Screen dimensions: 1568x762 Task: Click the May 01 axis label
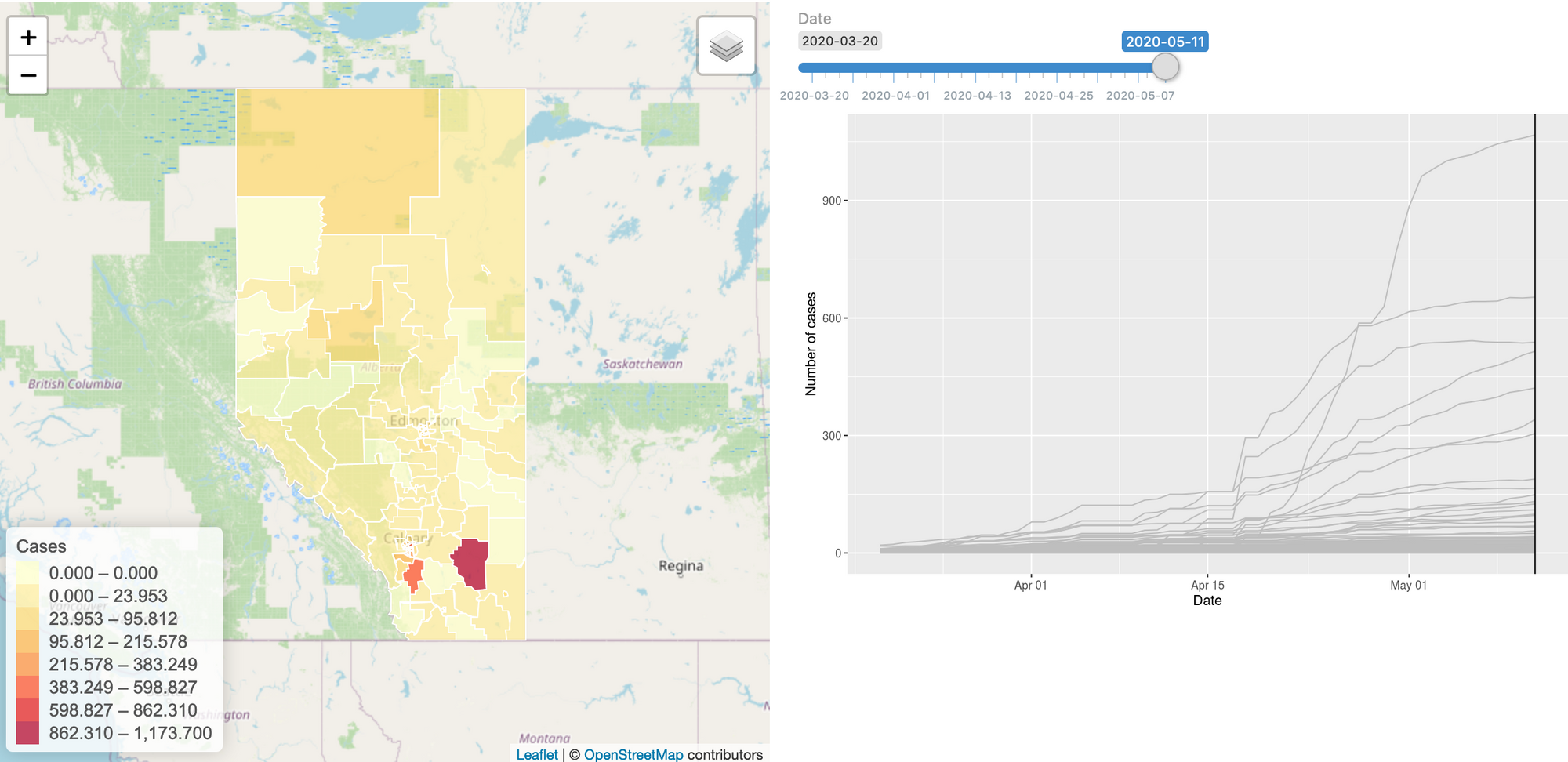1409,585
